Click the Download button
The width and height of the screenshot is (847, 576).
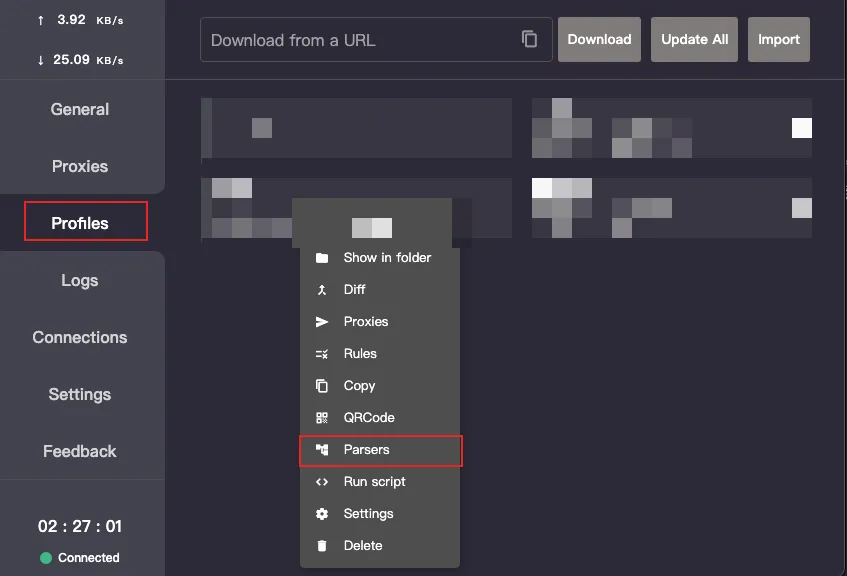point(599,39)
